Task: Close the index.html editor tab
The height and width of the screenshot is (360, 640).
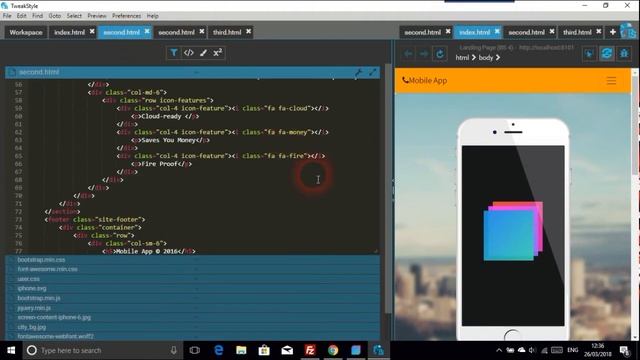Action: (x=92, y=31)
